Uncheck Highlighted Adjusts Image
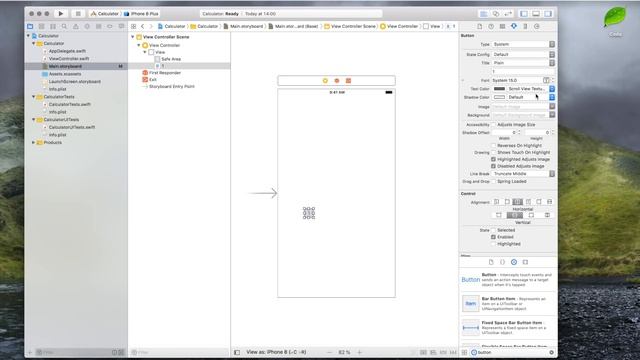Screen dimensions: 640x360 [493, 159]
